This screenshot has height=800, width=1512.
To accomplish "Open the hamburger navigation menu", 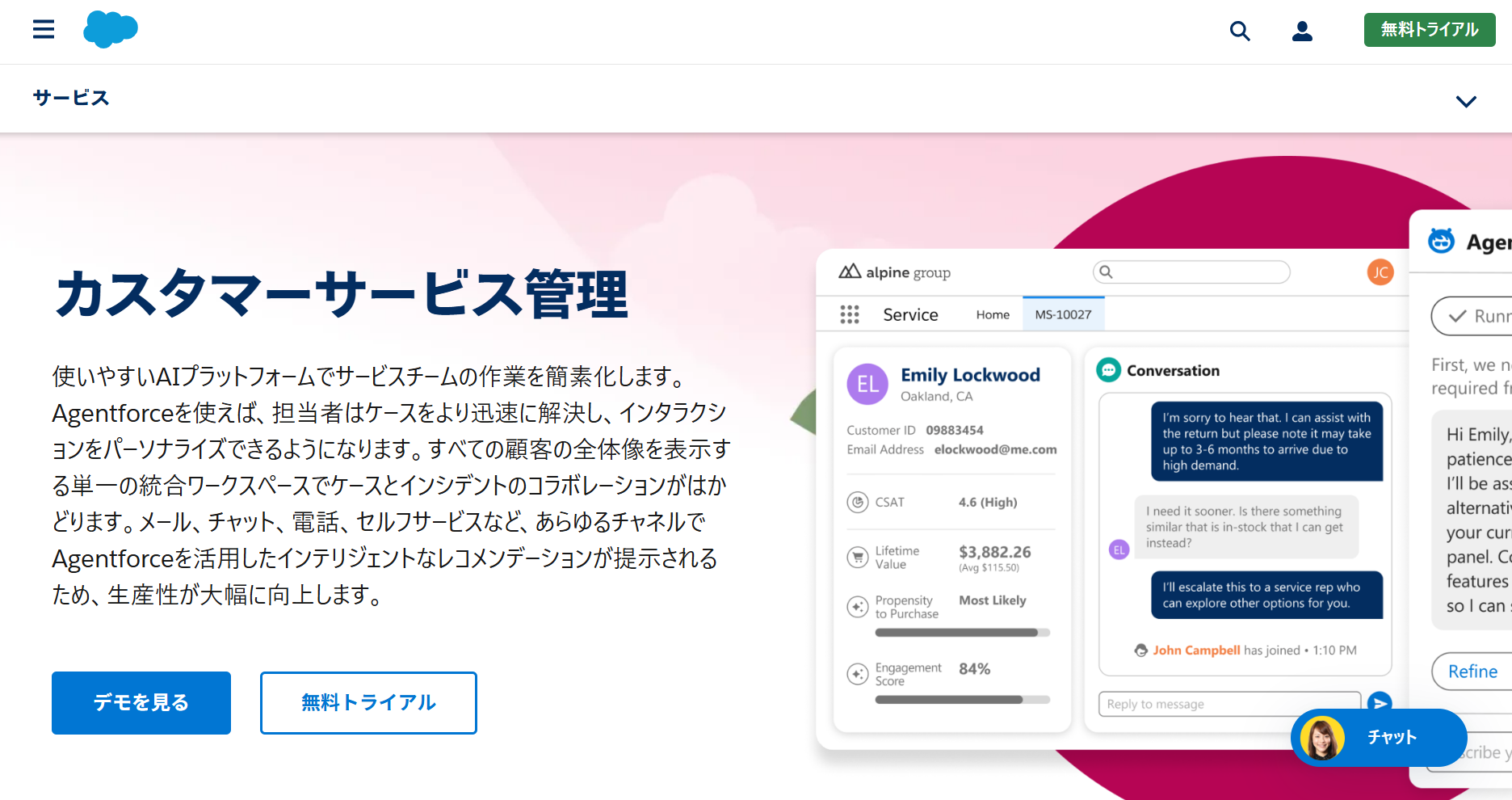I will (44, 30).
